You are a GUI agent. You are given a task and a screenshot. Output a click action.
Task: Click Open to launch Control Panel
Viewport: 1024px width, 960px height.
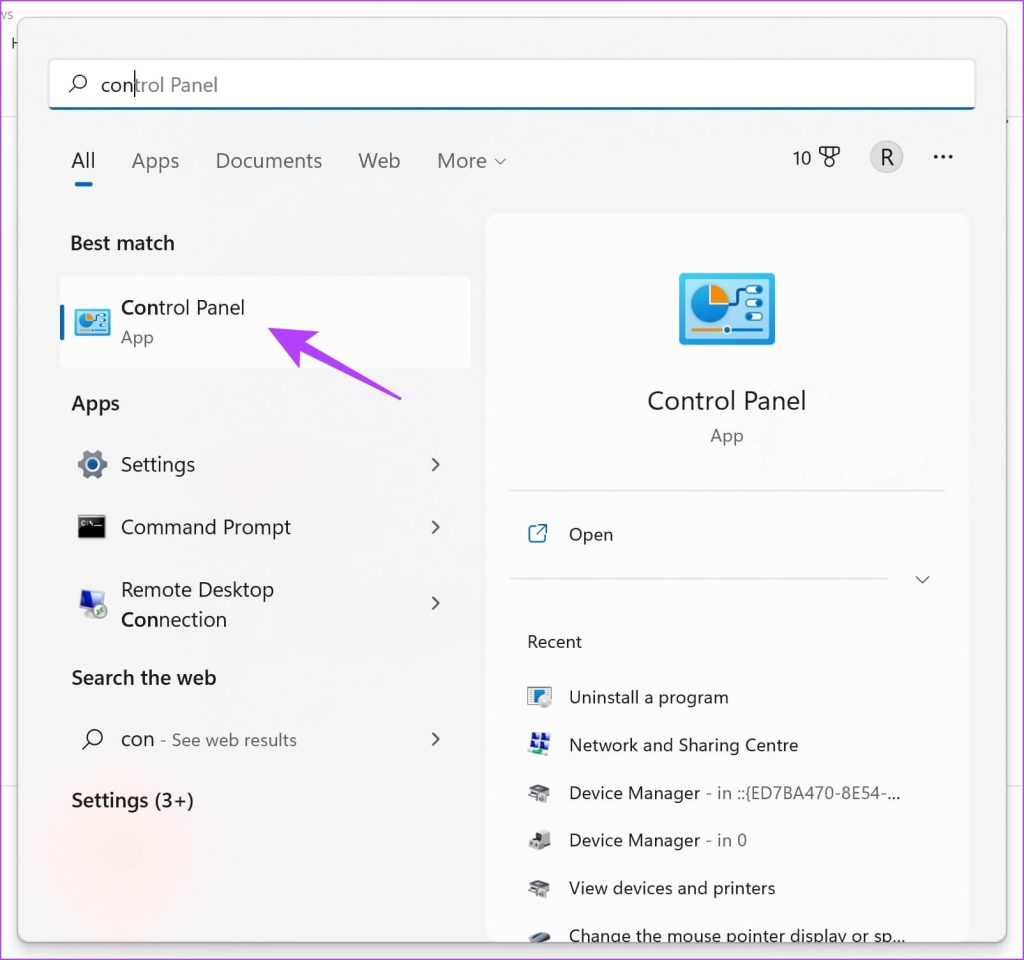590,535
